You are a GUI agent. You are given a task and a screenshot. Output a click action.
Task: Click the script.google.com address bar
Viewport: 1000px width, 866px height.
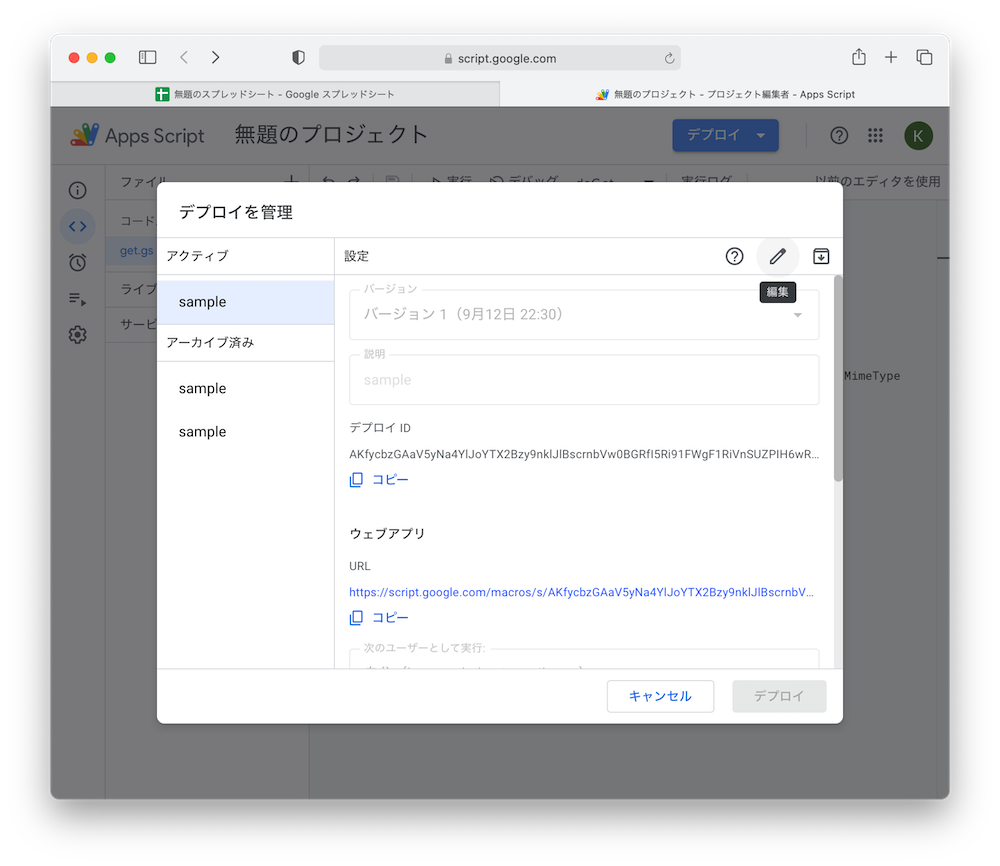[499, 58]
